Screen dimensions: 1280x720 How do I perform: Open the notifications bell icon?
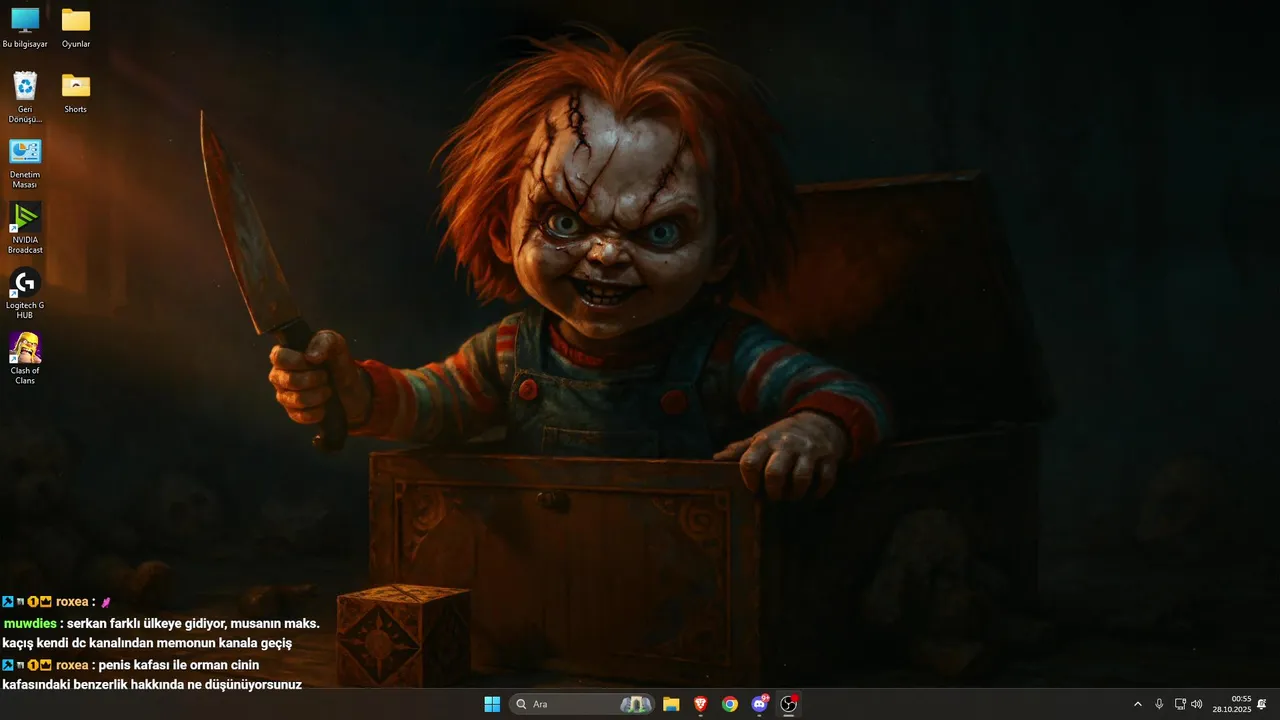[1262, 704]
